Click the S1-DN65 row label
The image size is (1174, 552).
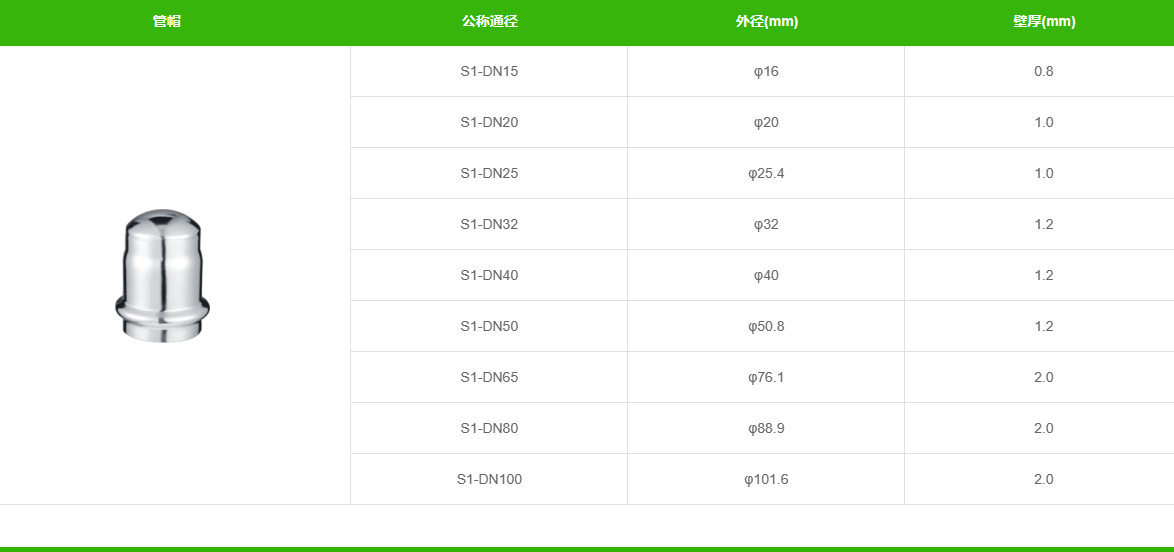489,377
